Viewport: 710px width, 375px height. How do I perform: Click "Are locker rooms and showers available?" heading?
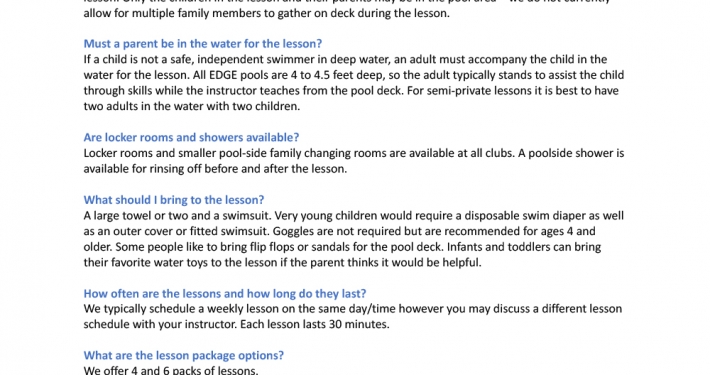[191, 137]
